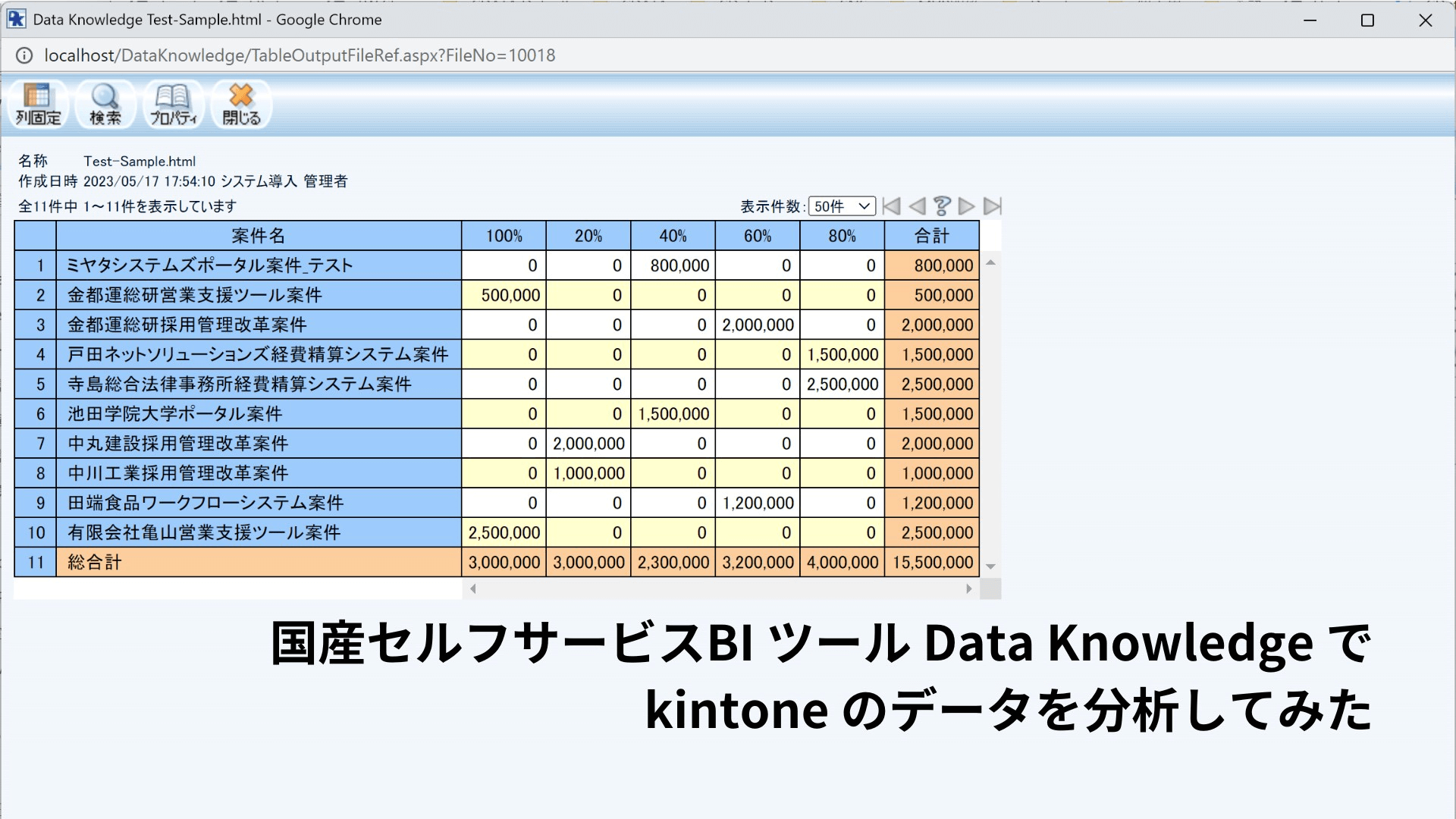Go to the previous page of results
The image size is (1456, 819).
(916, 206)
